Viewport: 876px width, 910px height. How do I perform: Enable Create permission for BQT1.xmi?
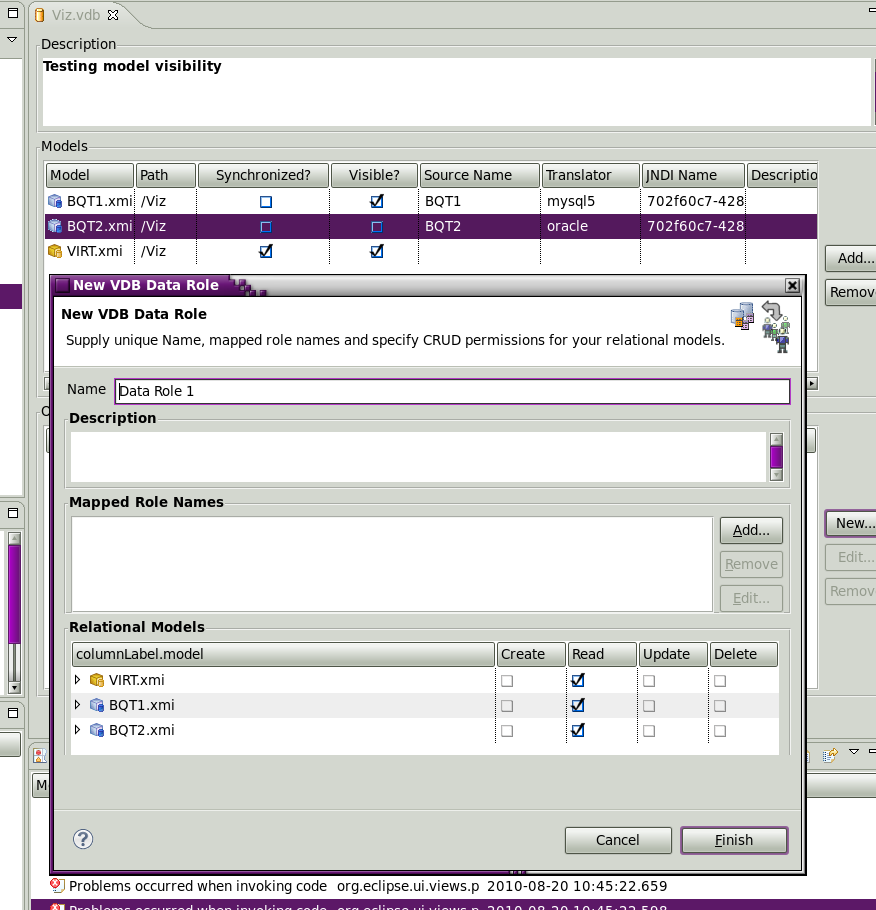pyautogui.click(x=507, y=706)
